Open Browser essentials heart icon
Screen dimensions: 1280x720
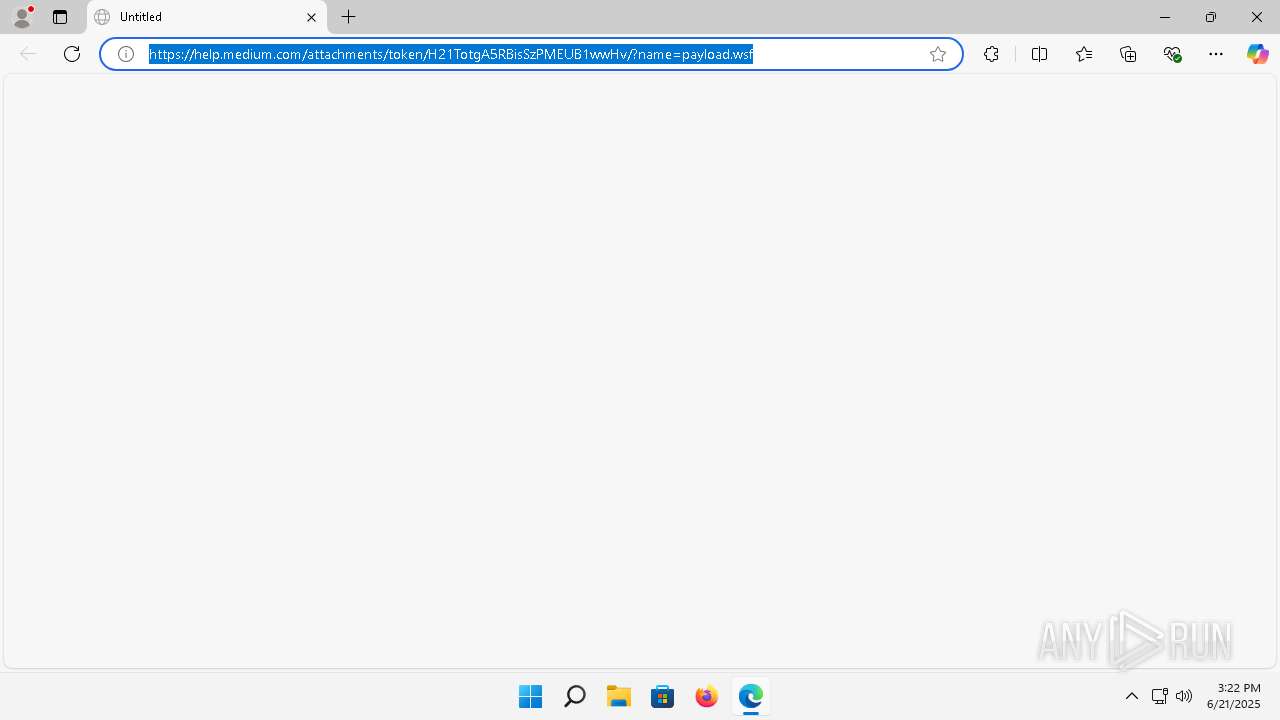click(1172, 54)
